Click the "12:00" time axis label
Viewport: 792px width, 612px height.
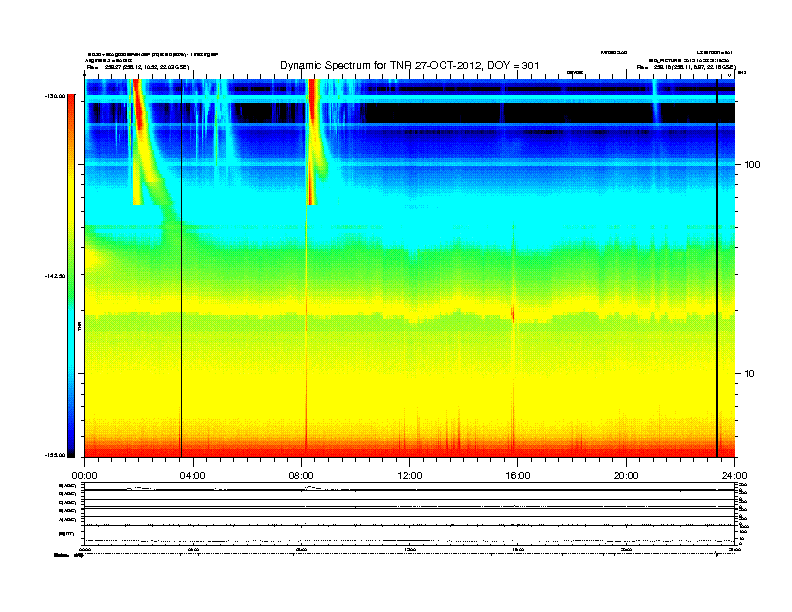[410, 476]
